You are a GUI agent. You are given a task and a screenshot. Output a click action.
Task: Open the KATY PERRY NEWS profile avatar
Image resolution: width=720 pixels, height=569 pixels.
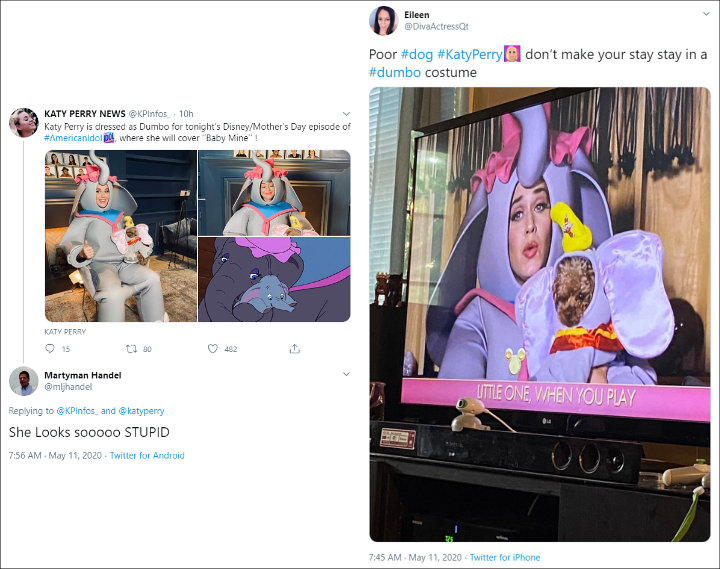(23, 123)
